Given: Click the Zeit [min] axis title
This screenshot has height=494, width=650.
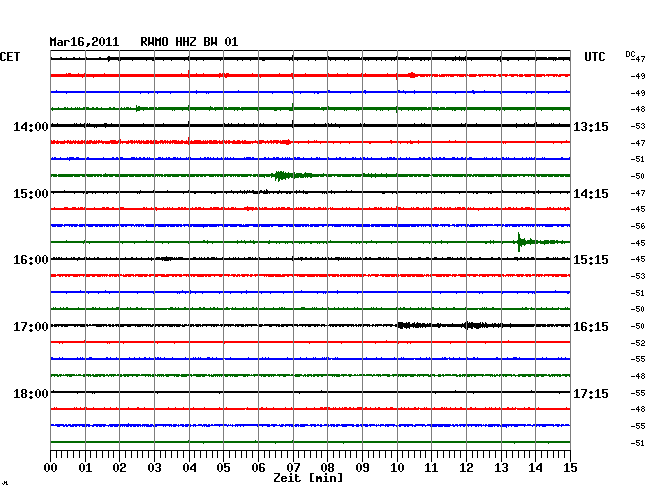Looking at the screenshot, I should pyautogui.click(x=308, y=478).
